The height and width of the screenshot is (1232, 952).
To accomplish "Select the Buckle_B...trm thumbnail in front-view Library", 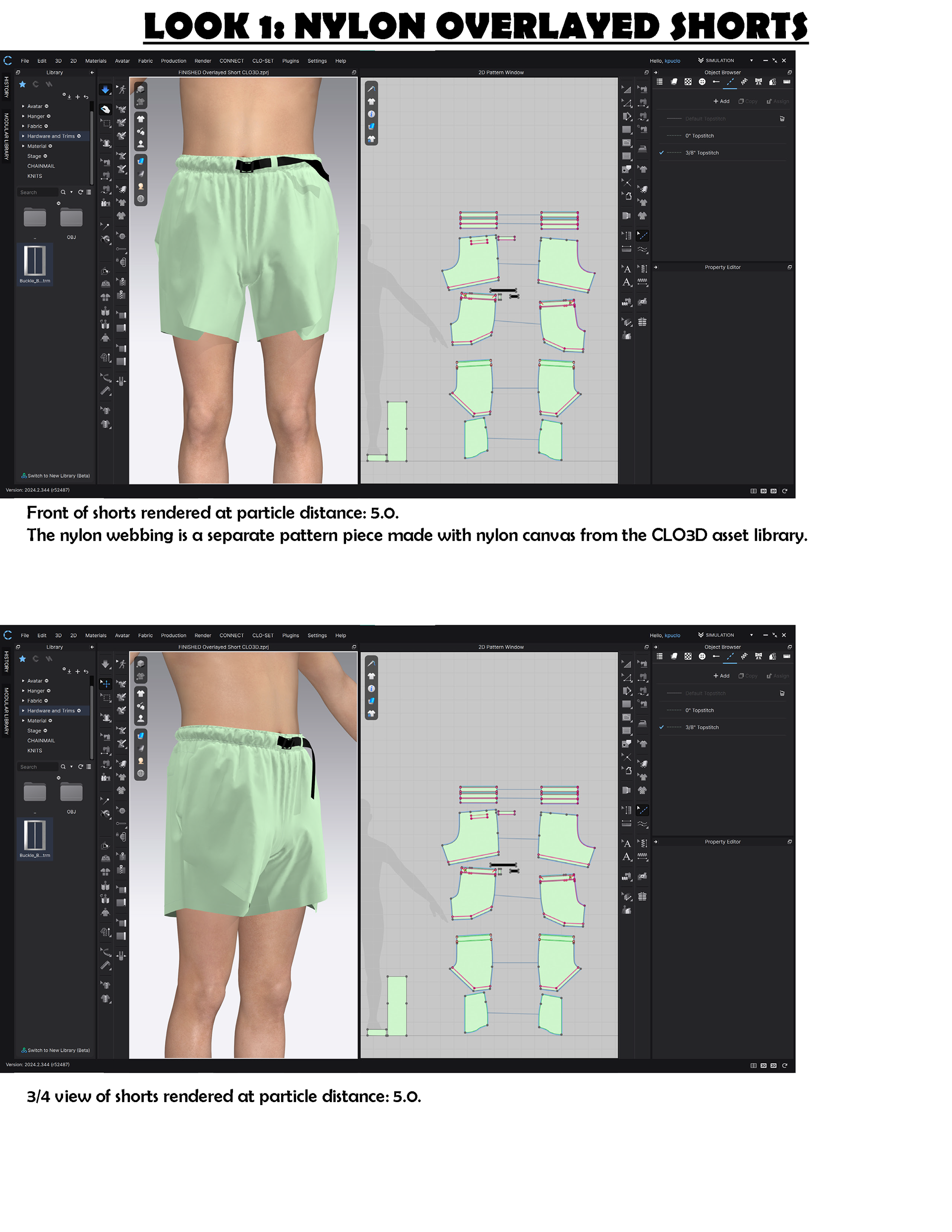I will pyautogui.click(x=35, y=264).
